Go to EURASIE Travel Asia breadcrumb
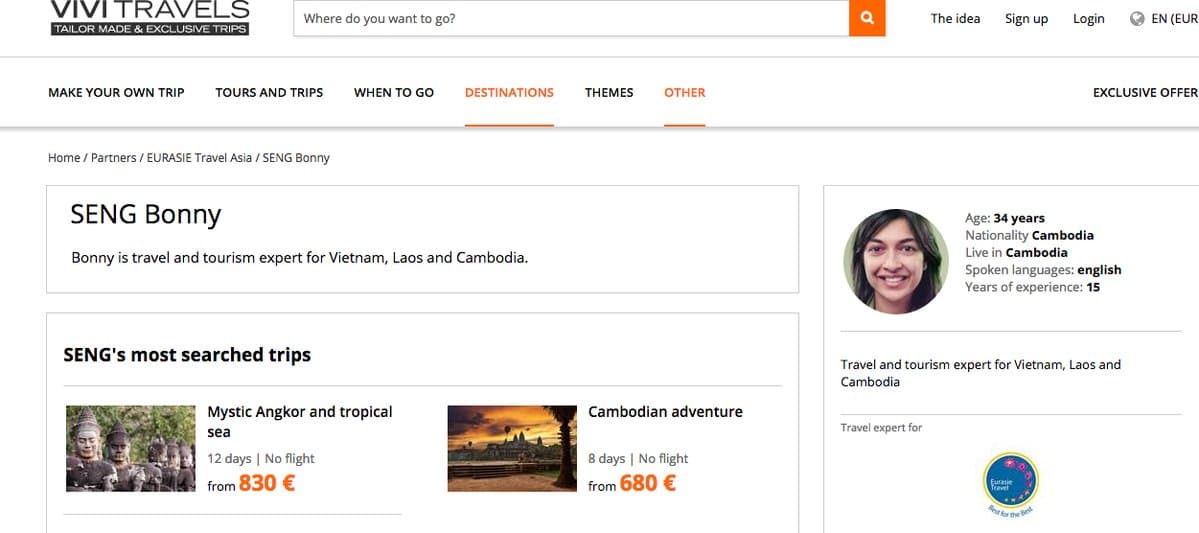The image size is (1199, 533). tap(199, 158)
